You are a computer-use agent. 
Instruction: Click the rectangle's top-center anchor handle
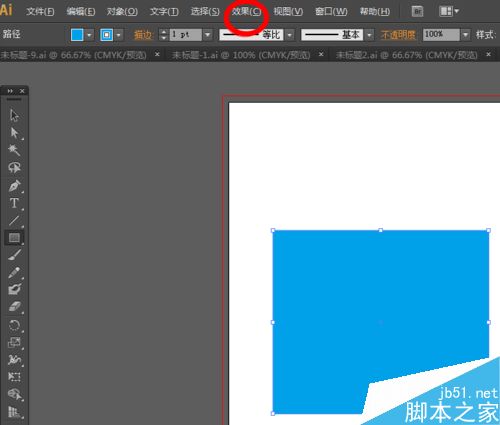381,230
